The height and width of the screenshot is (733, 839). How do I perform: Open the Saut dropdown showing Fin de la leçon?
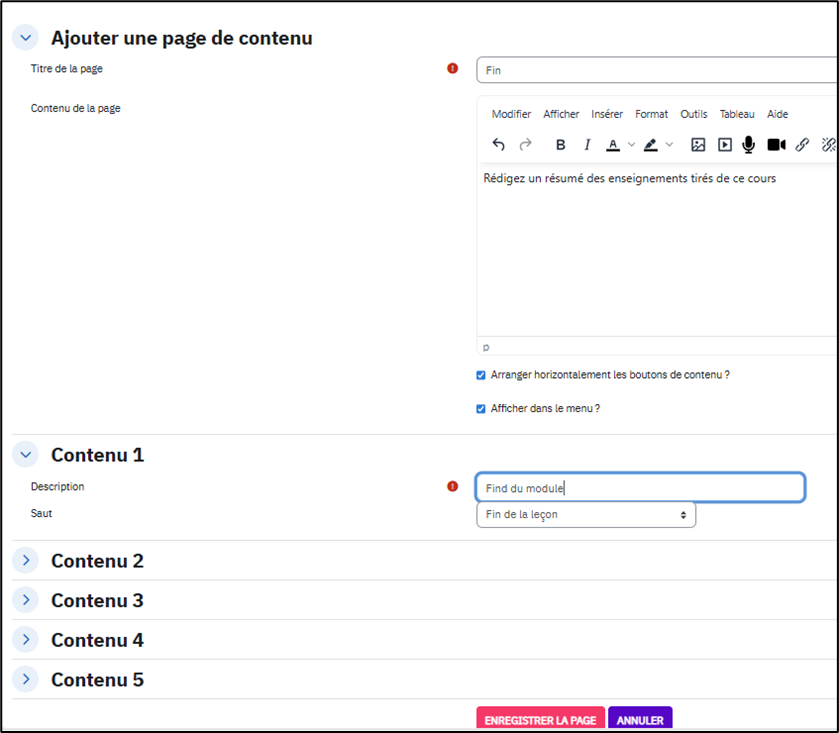click(x=585, y=515)
